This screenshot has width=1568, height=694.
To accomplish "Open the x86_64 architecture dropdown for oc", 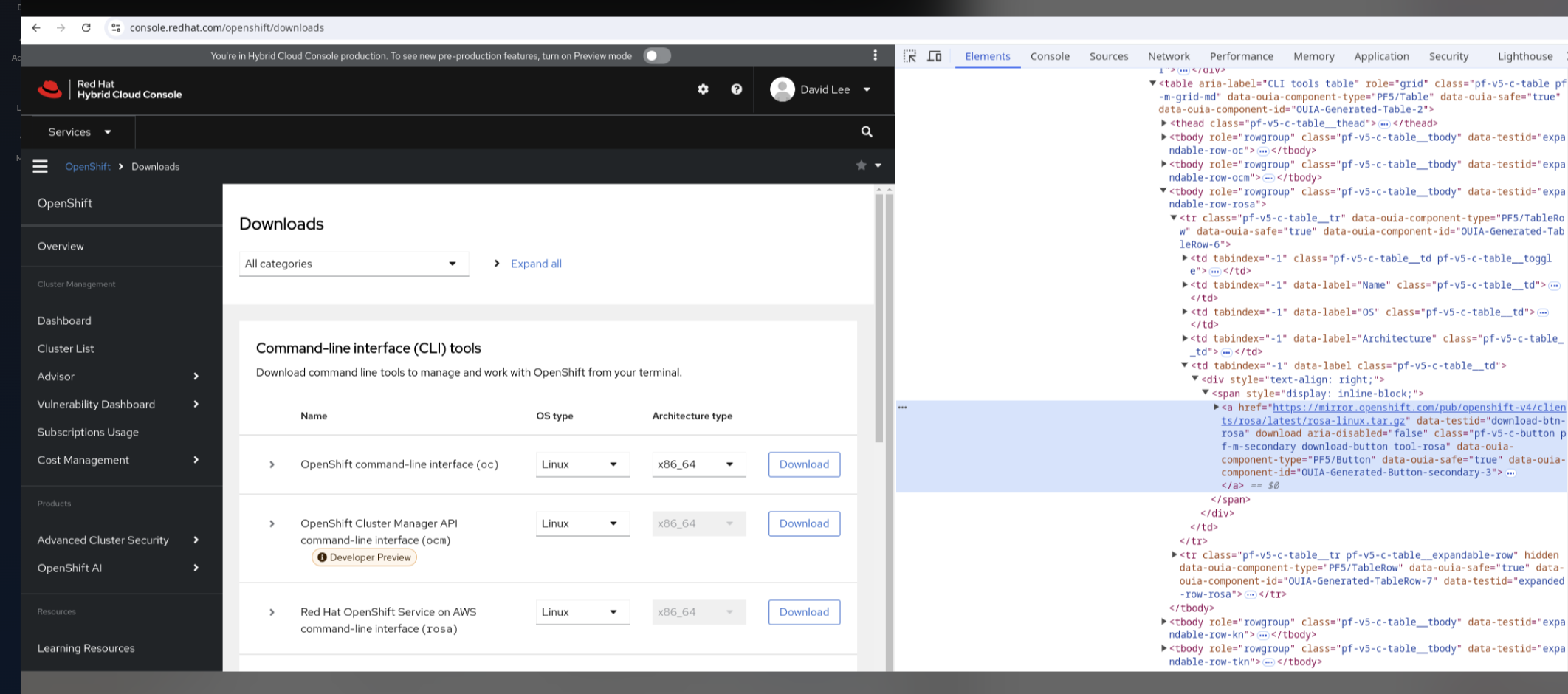I will click(x=698, y=464).
